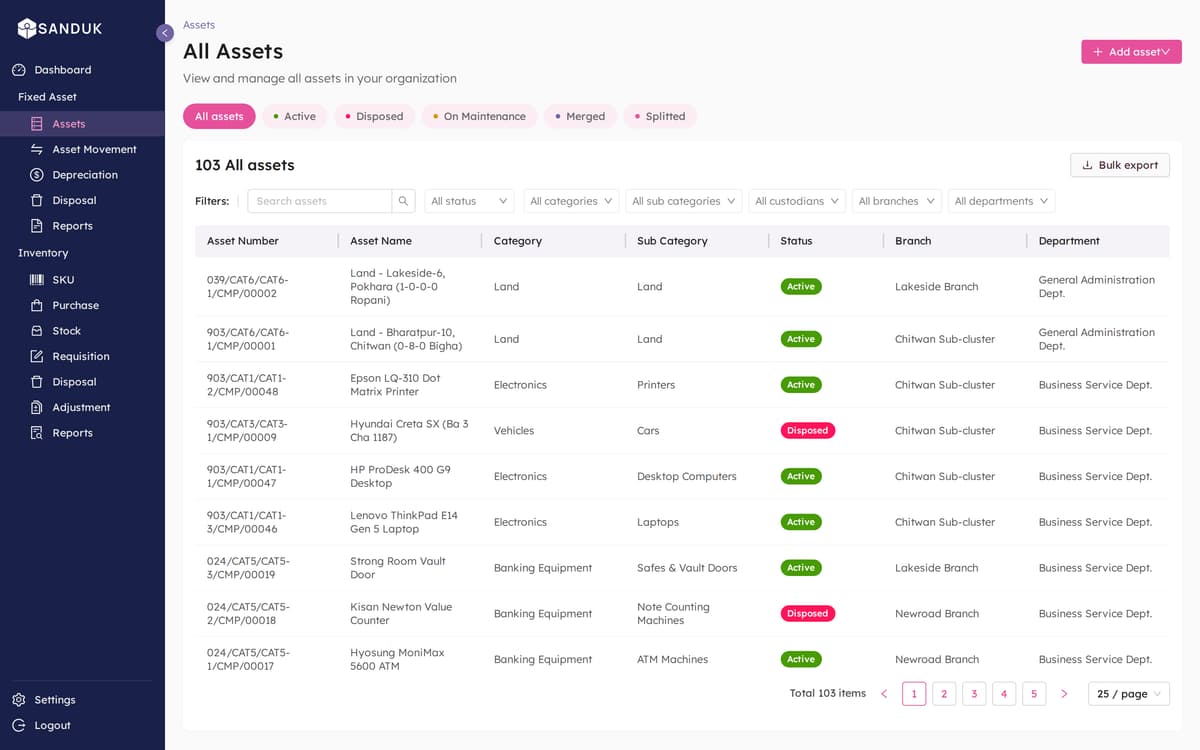Click the Stock box icon
Image resolution: width=1200 pixels, height=750 pixels.
pos(37,331)
